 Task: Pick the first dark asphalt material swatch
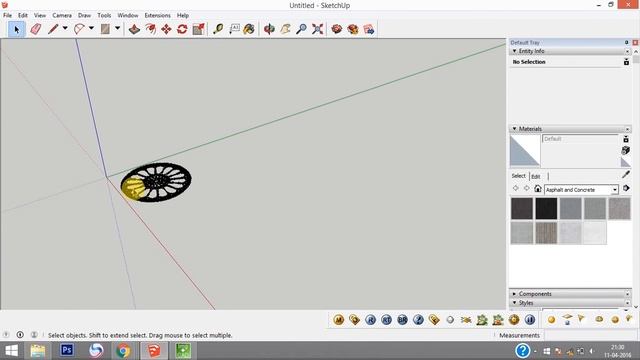[x=522, y=208]
